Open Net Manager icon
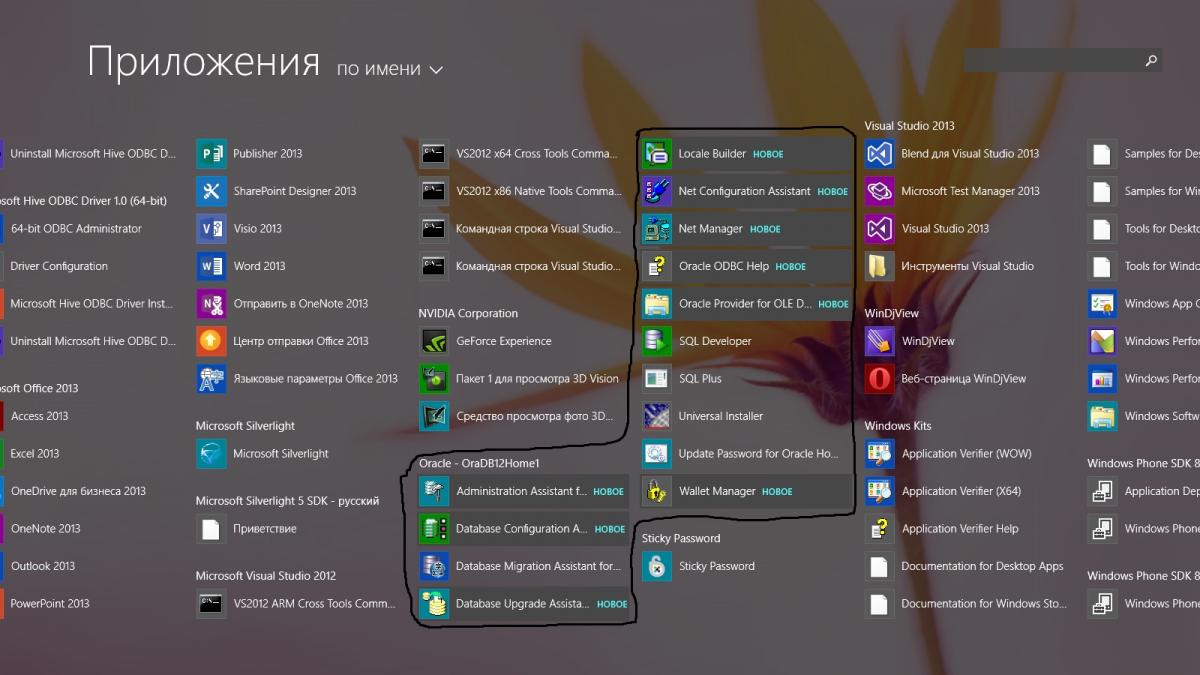The image size is (1200, 675). pyautogui.click(x=656, y=229)
